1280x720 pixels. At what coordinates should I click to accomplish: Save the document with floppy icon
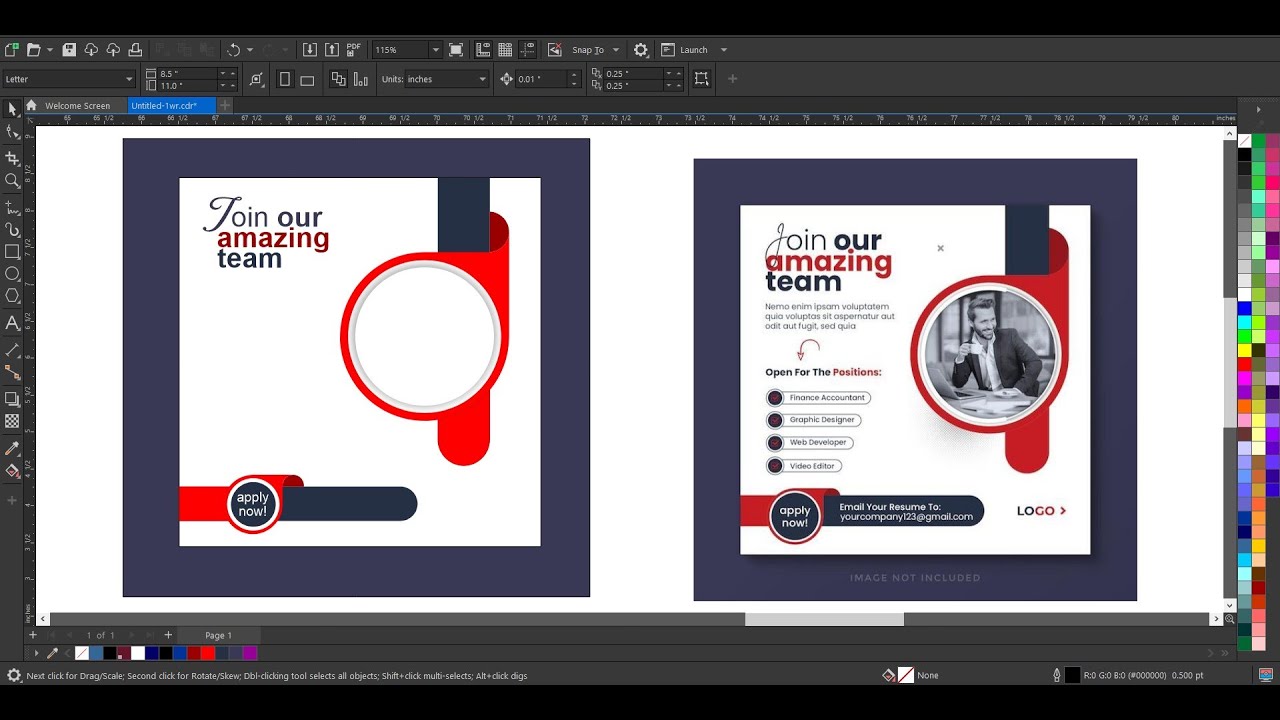click(x=69, y=49)
